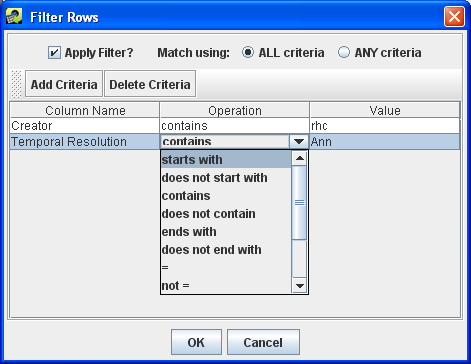Select ALL criteria radio button

[248, 52]
